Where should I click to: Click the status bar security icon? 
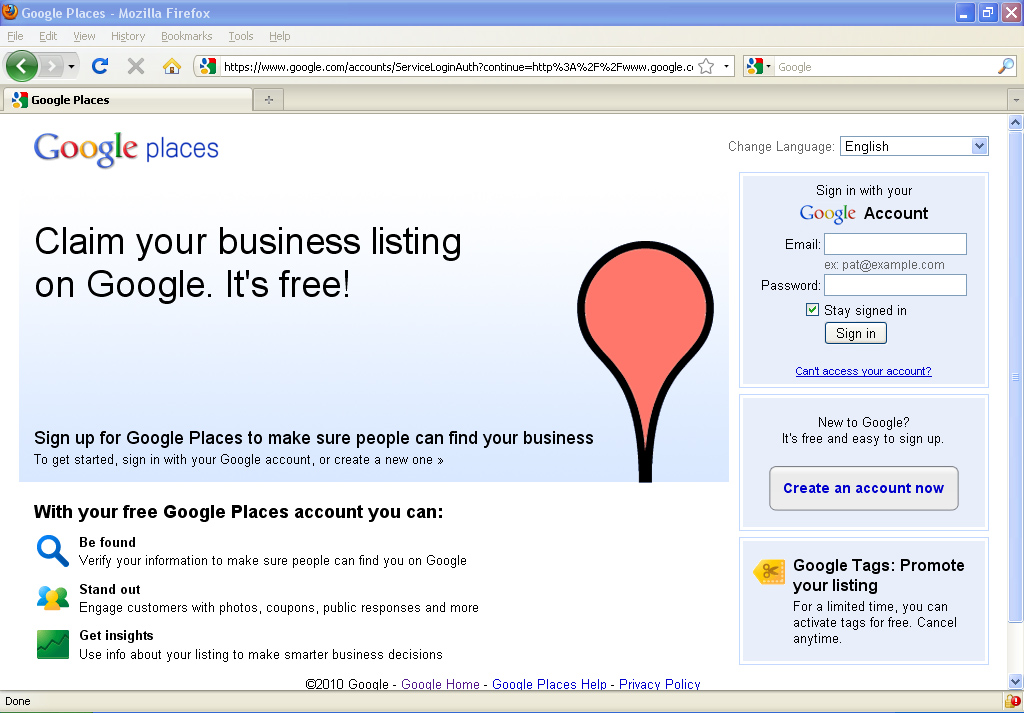point(1012,701)
